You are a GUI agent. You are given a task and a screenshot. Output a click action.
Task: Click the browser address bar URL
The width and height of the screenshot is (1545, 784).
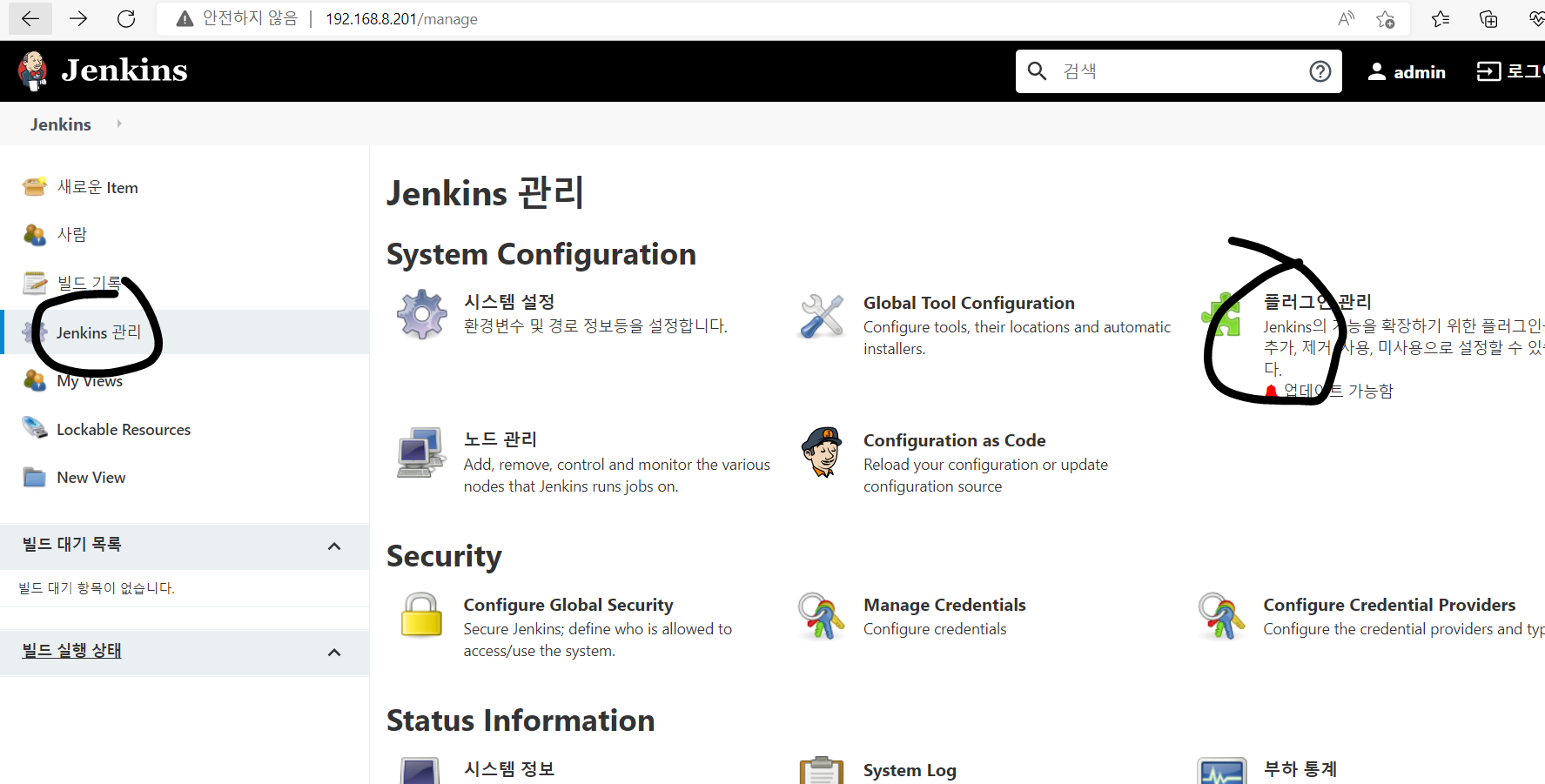point(401,19)
